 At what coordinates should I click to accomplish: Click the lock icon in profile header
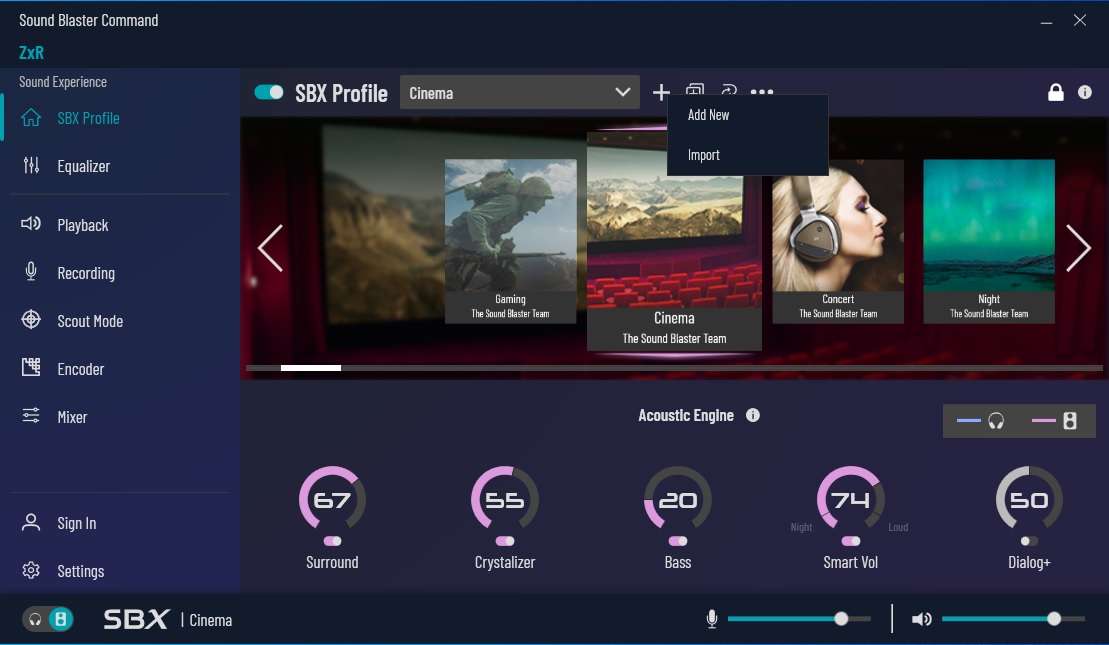point(1055,92)
